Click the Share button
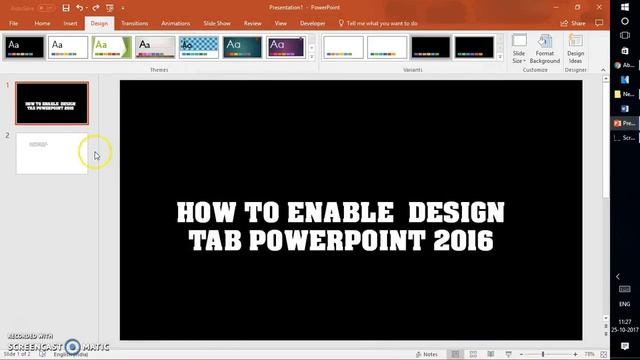This screenshot has width=640, height=360. coord(573,23)
